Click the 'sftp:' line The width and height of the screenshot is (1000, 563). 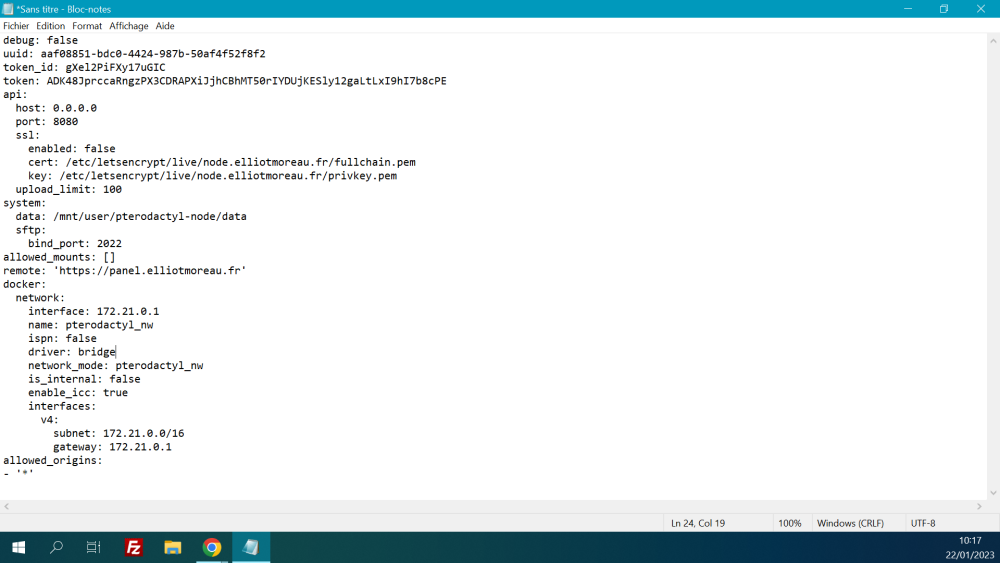pyautogui.click(x=31, y=230)
